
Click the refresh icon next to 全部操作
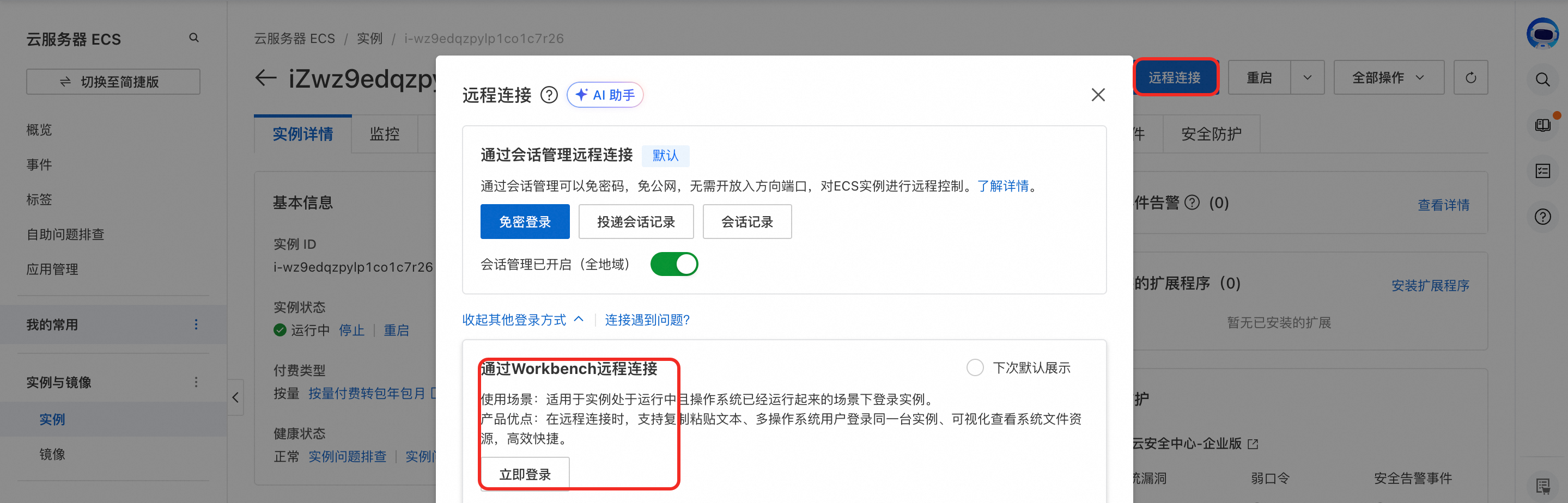pos(1471,77)
